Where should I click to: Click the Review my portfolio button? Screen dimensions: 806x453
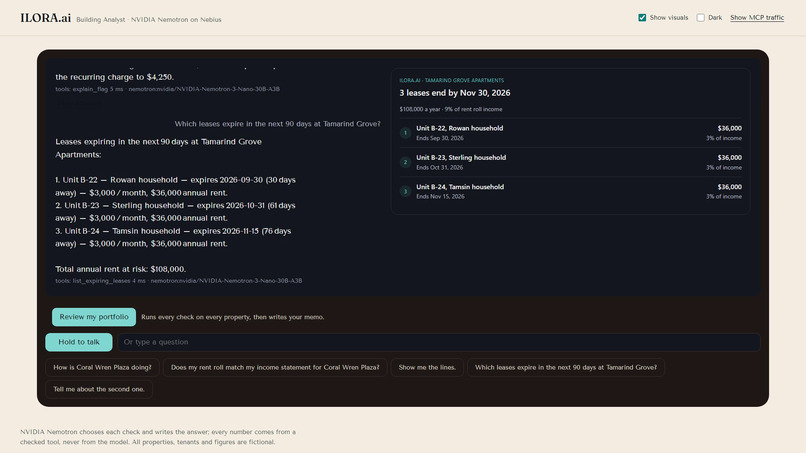click(x=94, y=317)
